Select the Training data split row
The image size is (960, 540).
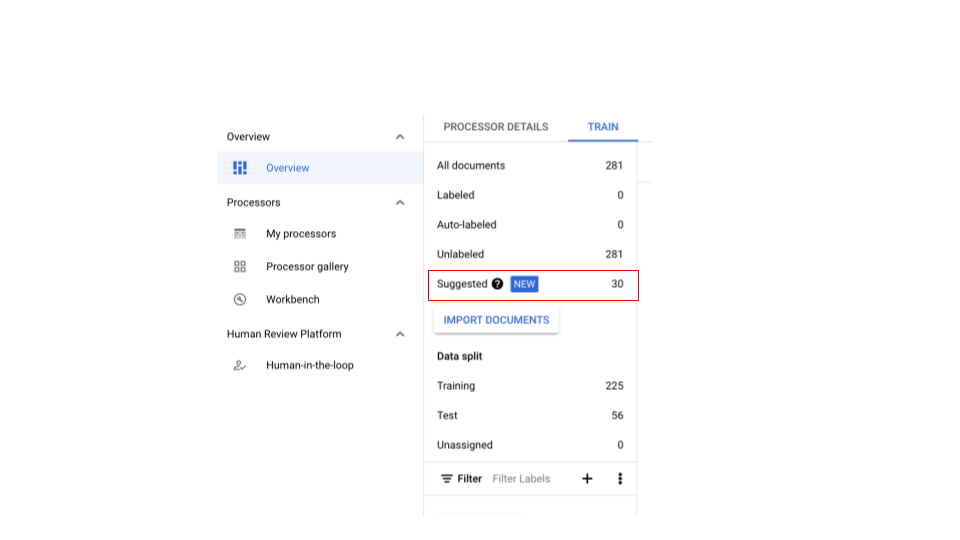pos(530,386)
